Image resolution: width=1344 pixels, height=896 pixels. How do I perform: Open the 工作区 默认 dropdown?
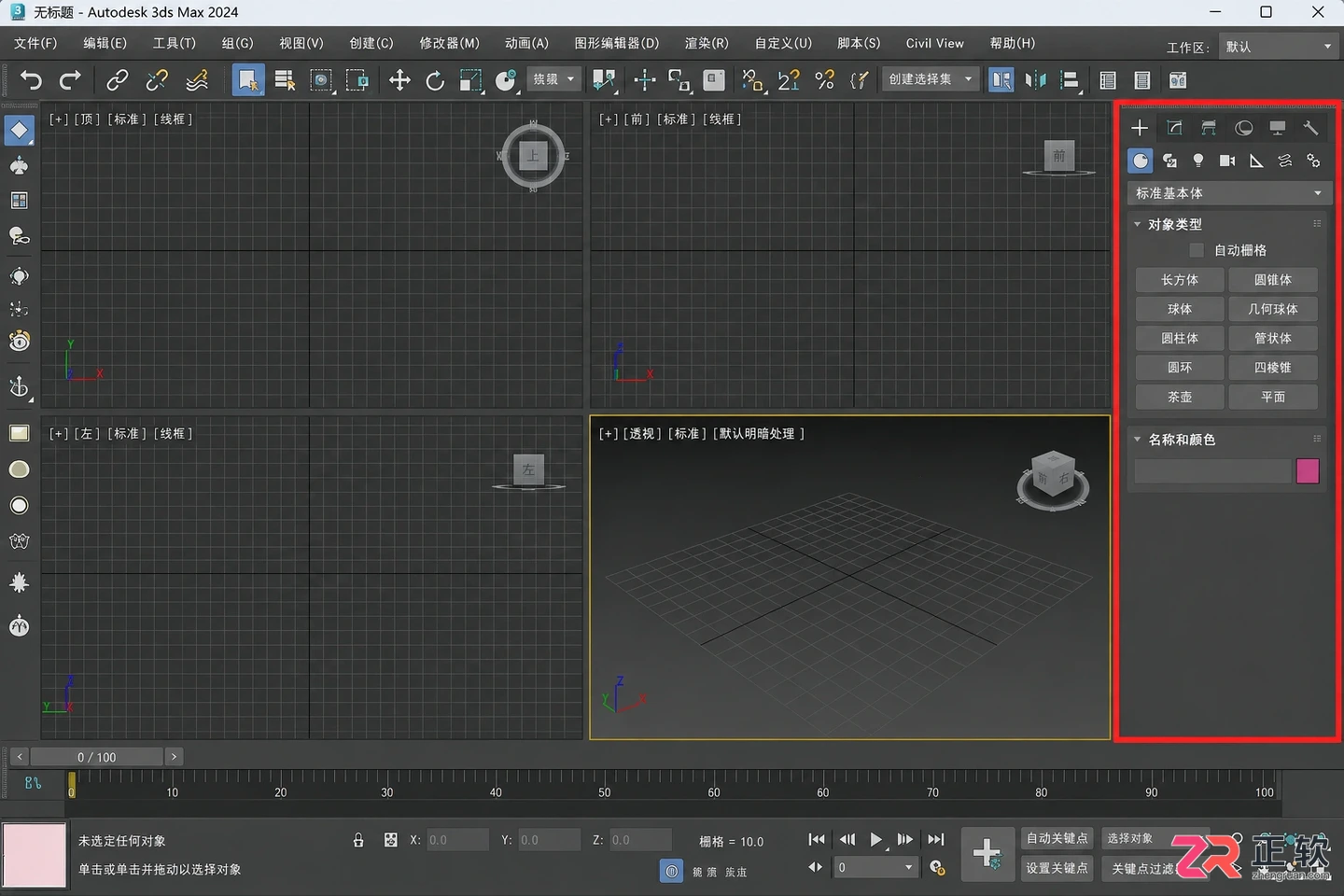point(1279,46)
